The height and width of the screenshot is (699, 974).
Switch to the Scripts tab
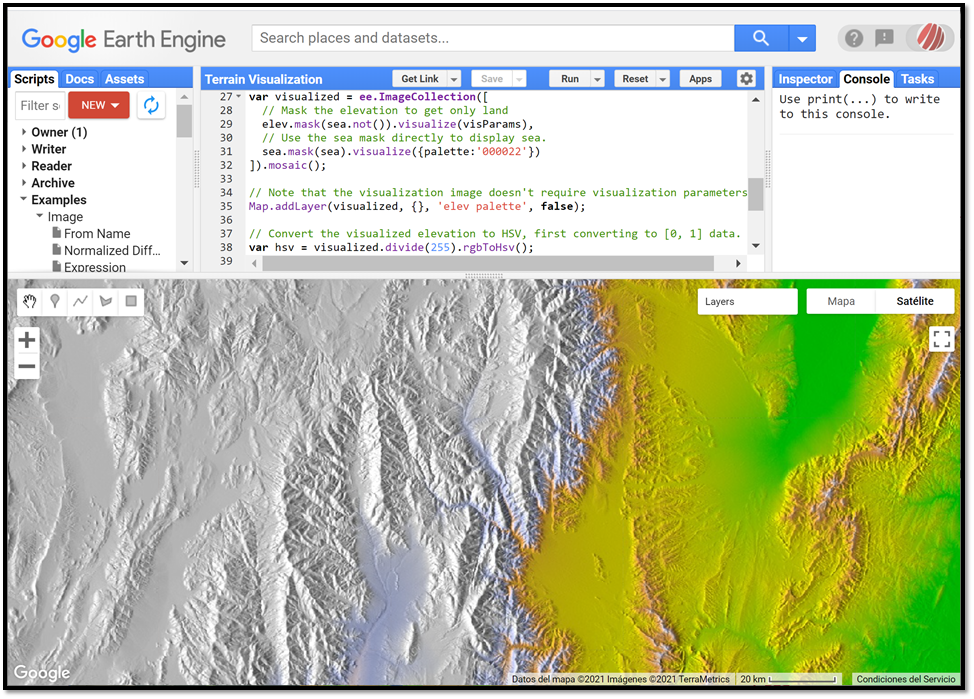pyautogui.click(x=34, y=79)
